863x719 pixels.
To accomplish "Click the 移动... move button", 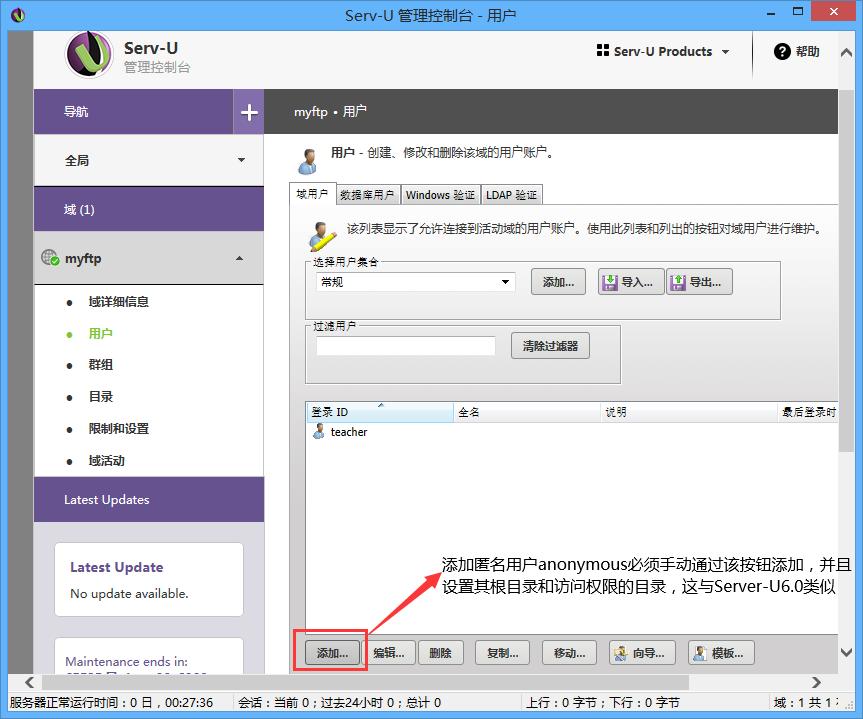I will point(570,653).
